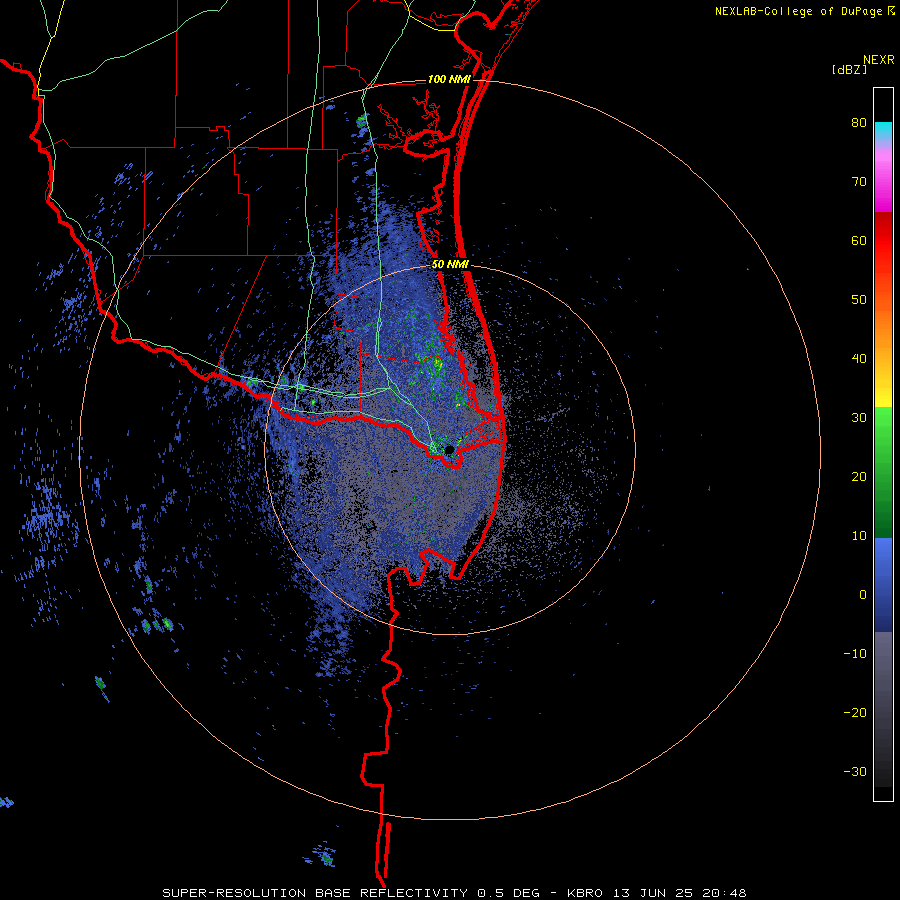Select the -30 value on the dBZ scale
Image resolution: width=900 pixels, height=900 pixels.
coord(855,771)
